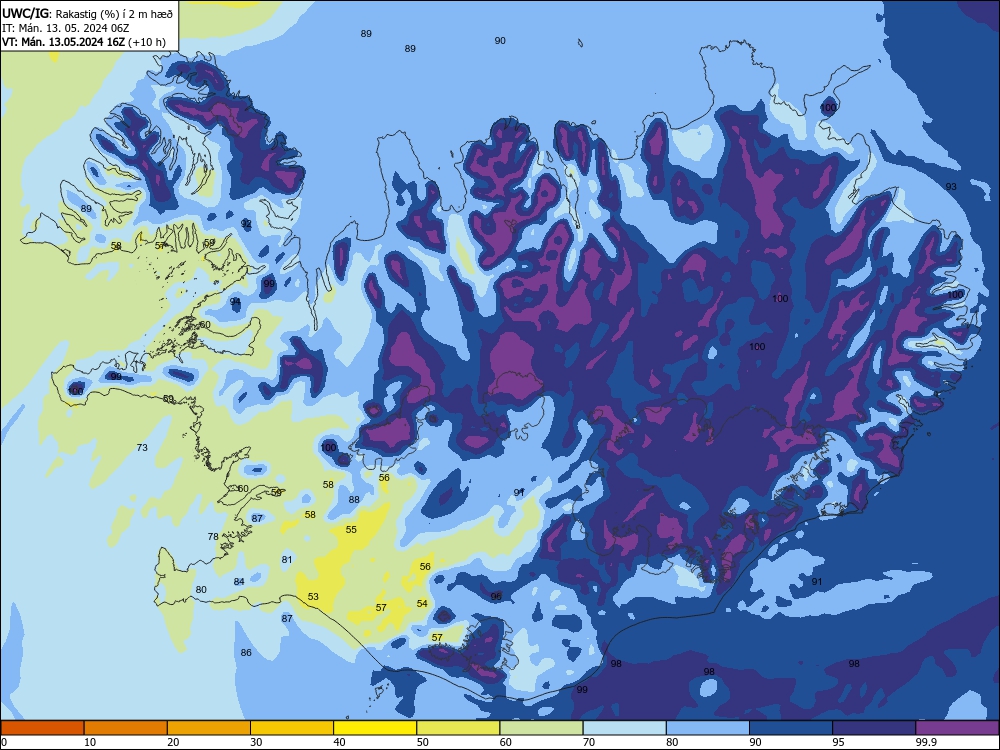Viewport: 1000px width, 750px height.
Task: Select the map humidity value '96'
Action: pos(496,596)
